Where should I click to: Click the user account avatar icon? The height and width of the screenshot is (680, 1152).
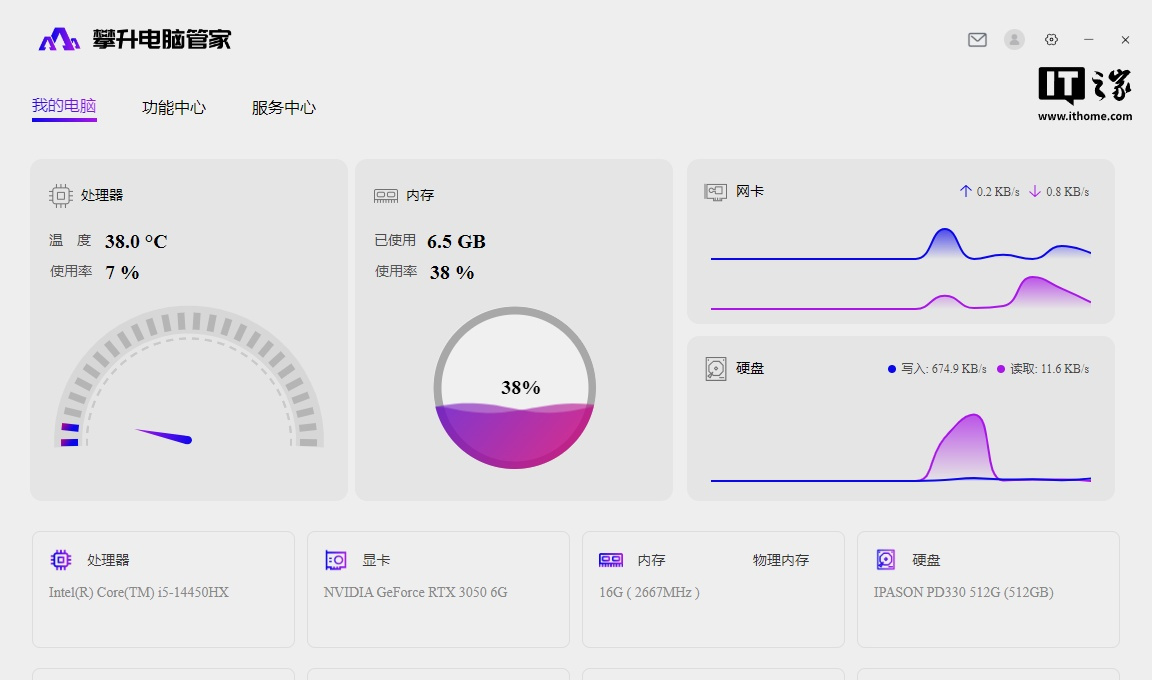pyautogui.click(x=1014, y=40)
